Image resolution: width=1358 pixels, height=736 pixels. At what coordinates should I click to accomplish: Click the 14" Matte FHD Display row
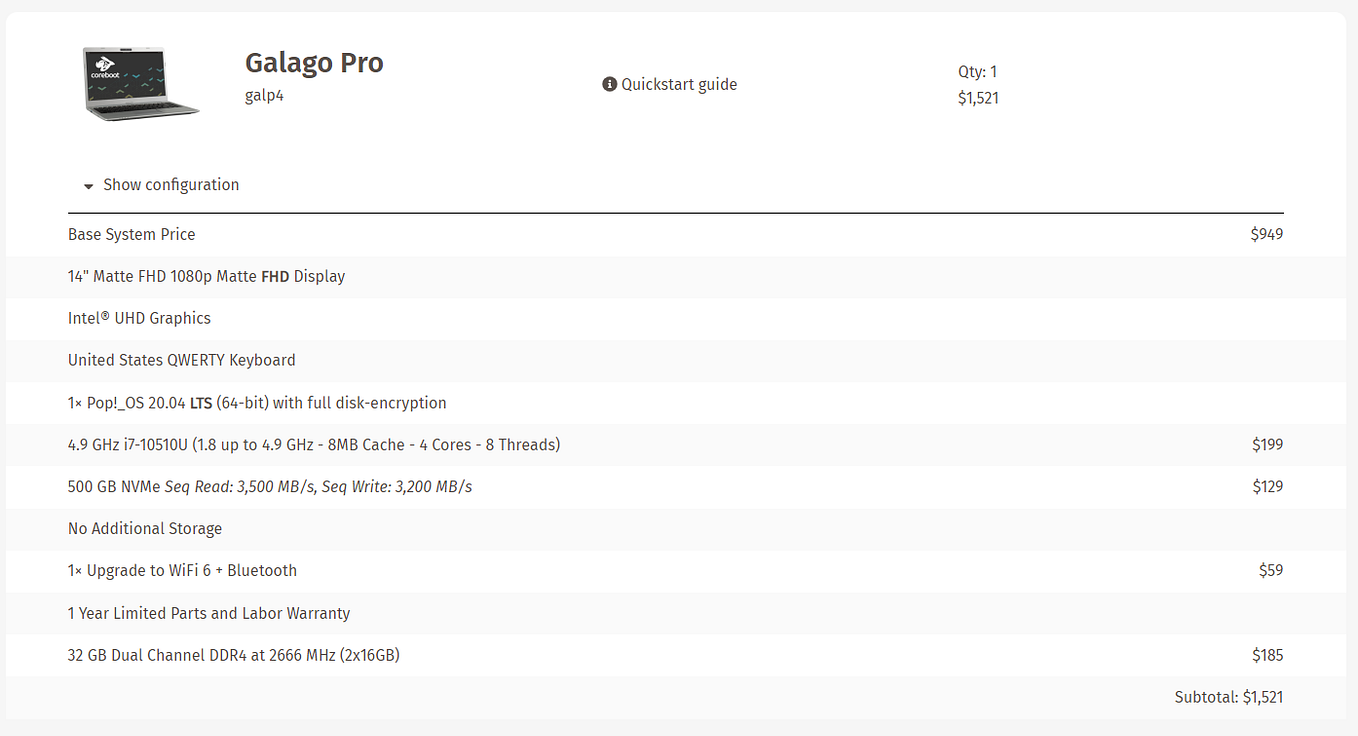click(x=676, y=277)
